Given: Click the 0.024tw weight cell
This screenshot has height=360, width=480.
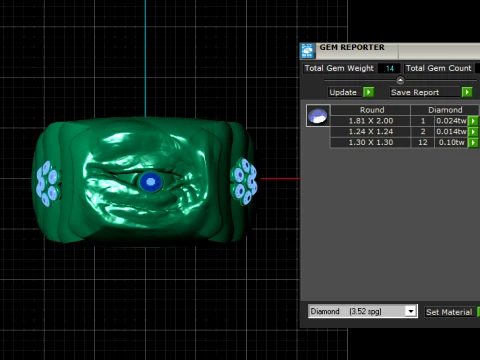Looking at the screenshot, I should (451, 121).
